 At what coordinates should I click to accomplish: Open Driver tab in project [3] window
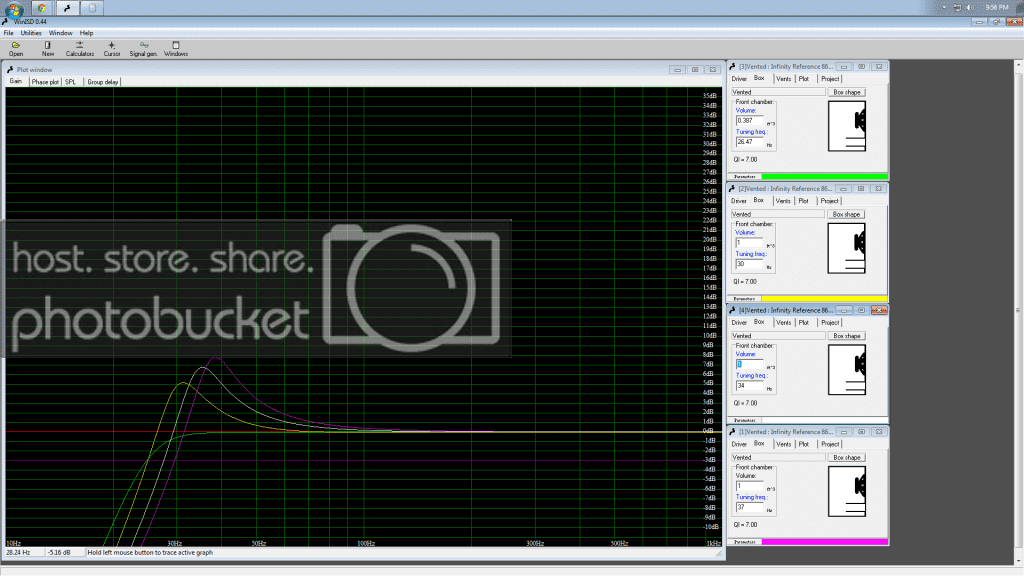click(x=739, y=79)
